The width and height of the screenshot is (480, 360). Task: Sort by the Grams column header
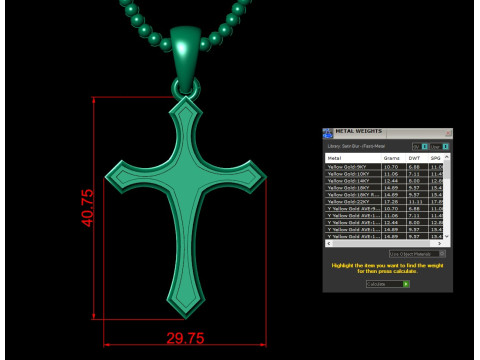point(393,158)
